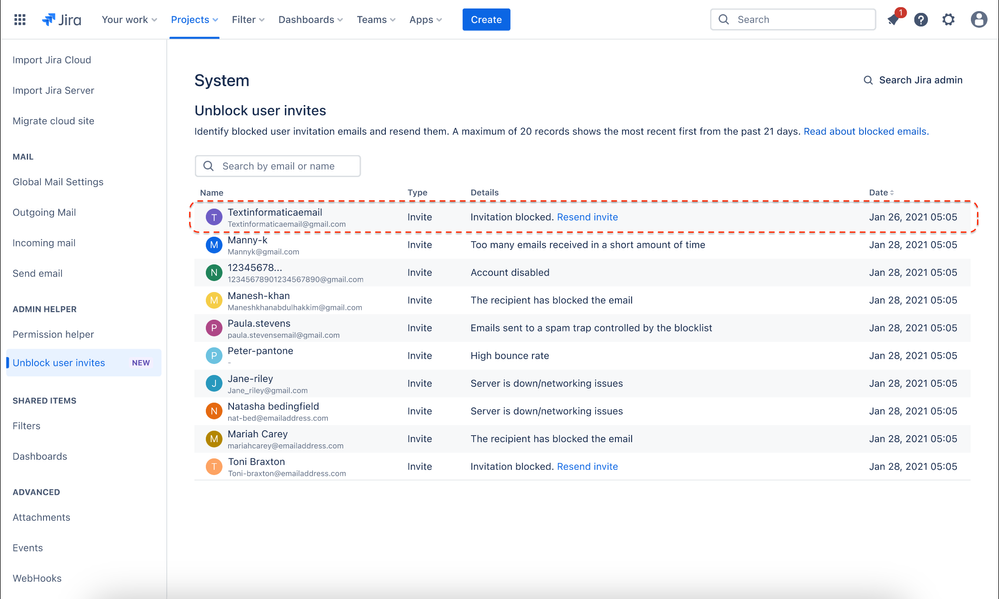Image resolution: width=999 pixels, height=599 pixels.
Task: Expand the Projects menu
Action: point(194,20)
